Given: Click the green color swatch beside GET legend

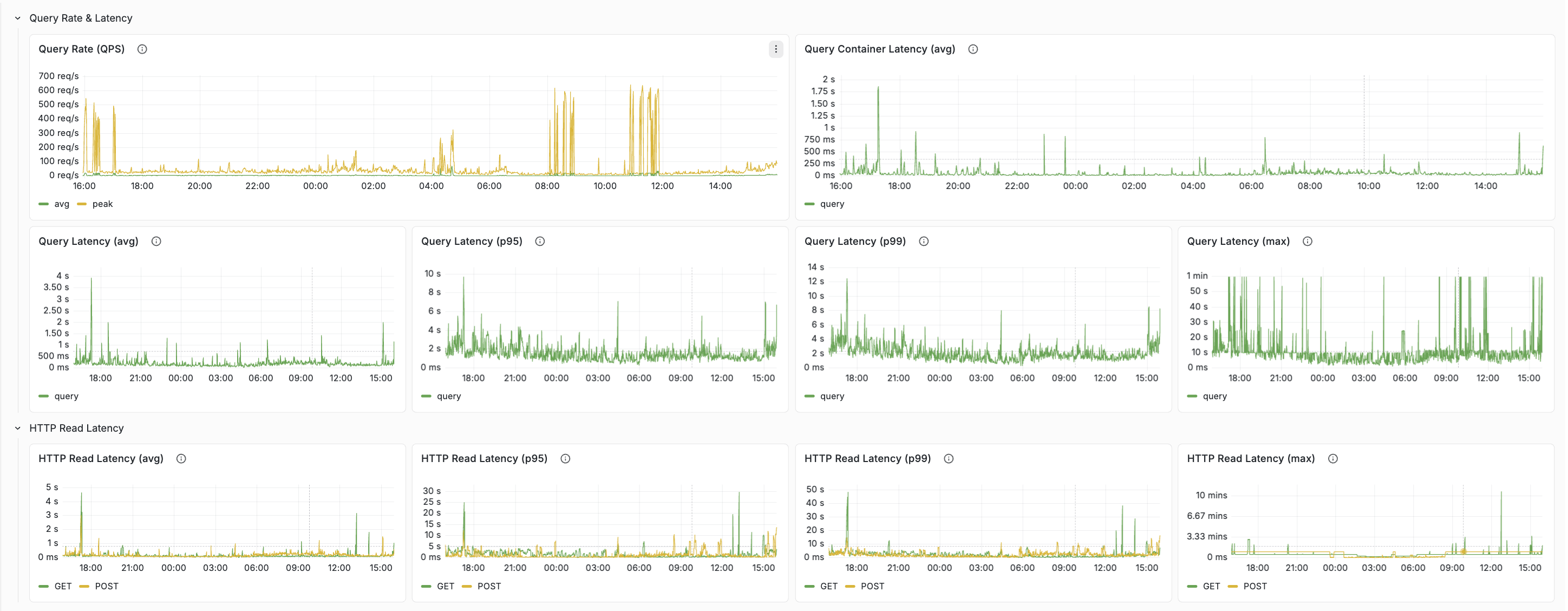Looking at the screenshot, I should point(43,586).
